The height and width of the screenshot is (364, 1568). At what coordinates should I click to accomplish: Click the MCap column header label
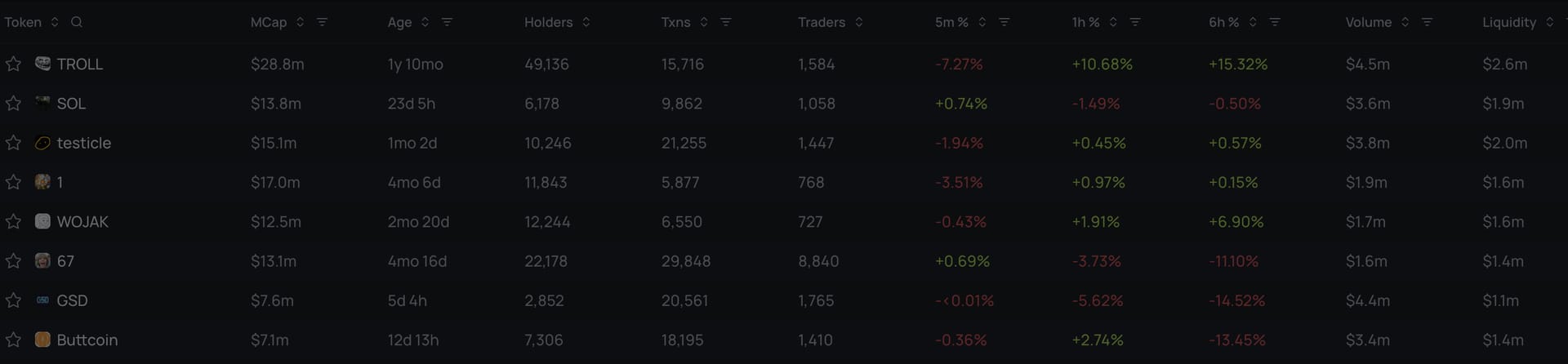pos(269,22)
